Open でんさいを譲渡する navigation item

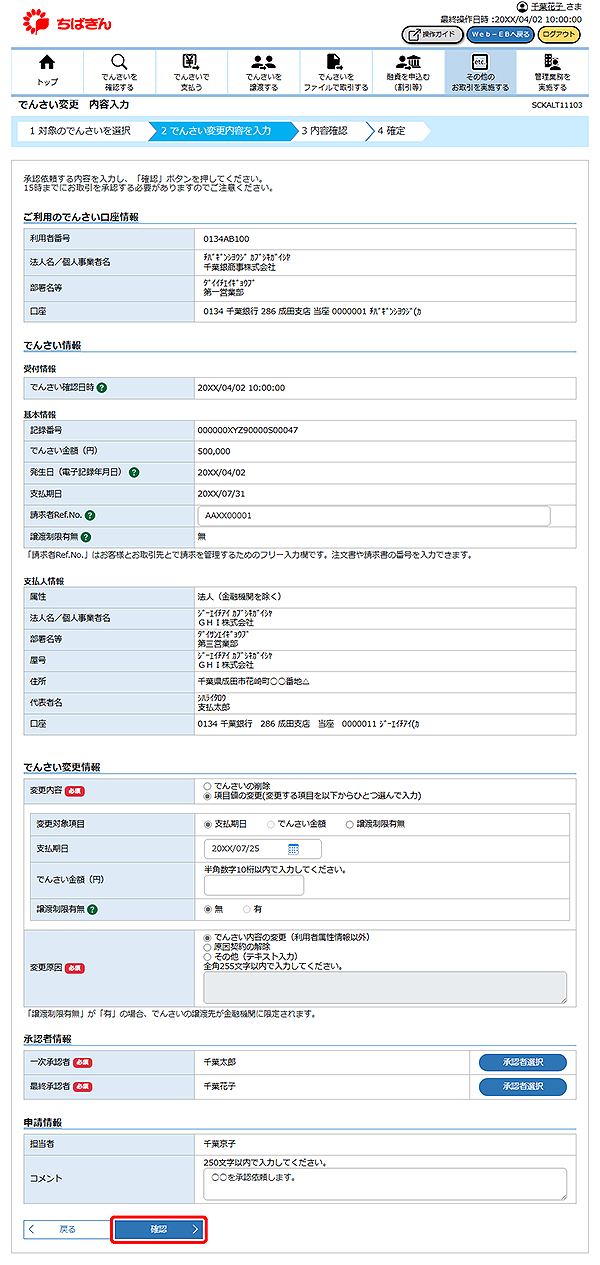click(263, 71)
